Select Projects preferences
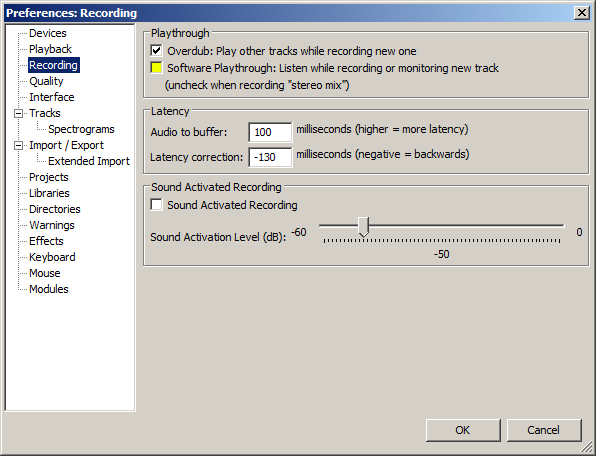 [x=49, y=177]
